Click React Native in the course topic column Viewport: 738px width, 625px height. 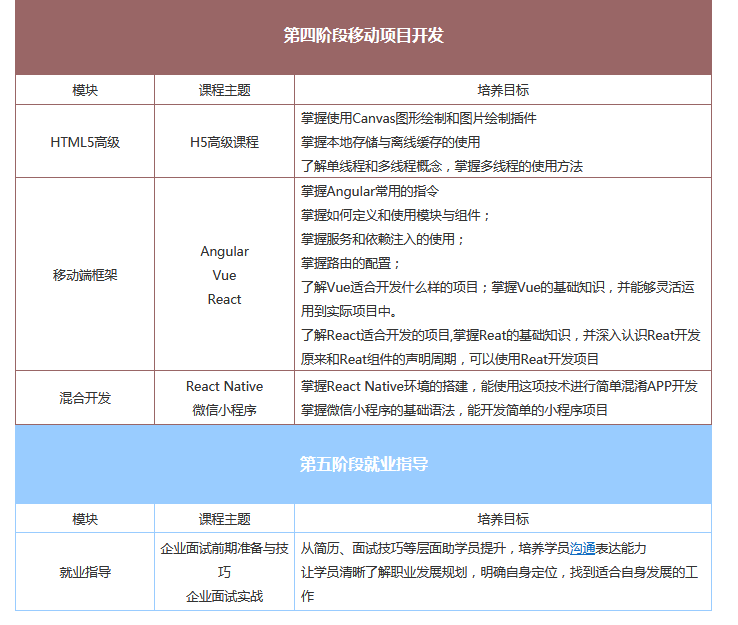click(224, 386)
